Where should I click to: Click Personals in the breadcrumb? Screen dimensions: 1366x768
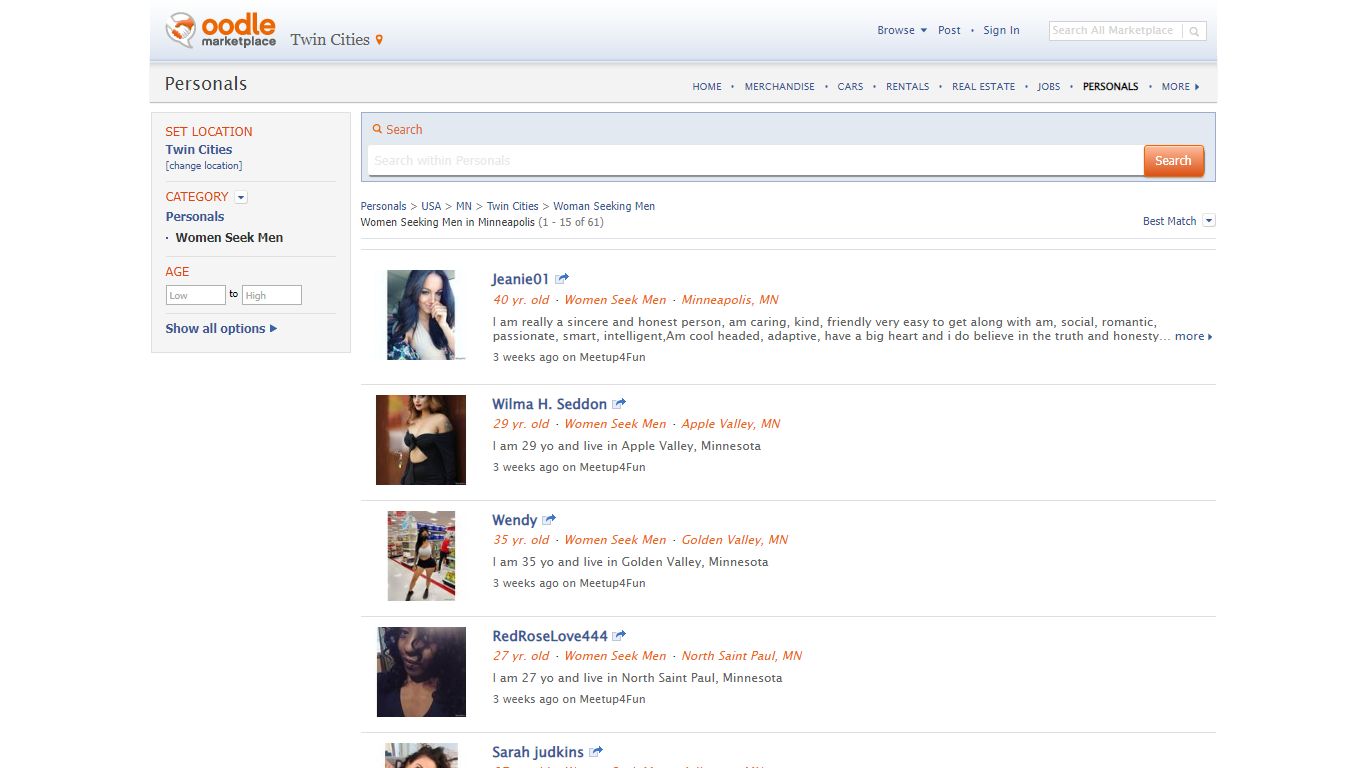pos(383,206)
